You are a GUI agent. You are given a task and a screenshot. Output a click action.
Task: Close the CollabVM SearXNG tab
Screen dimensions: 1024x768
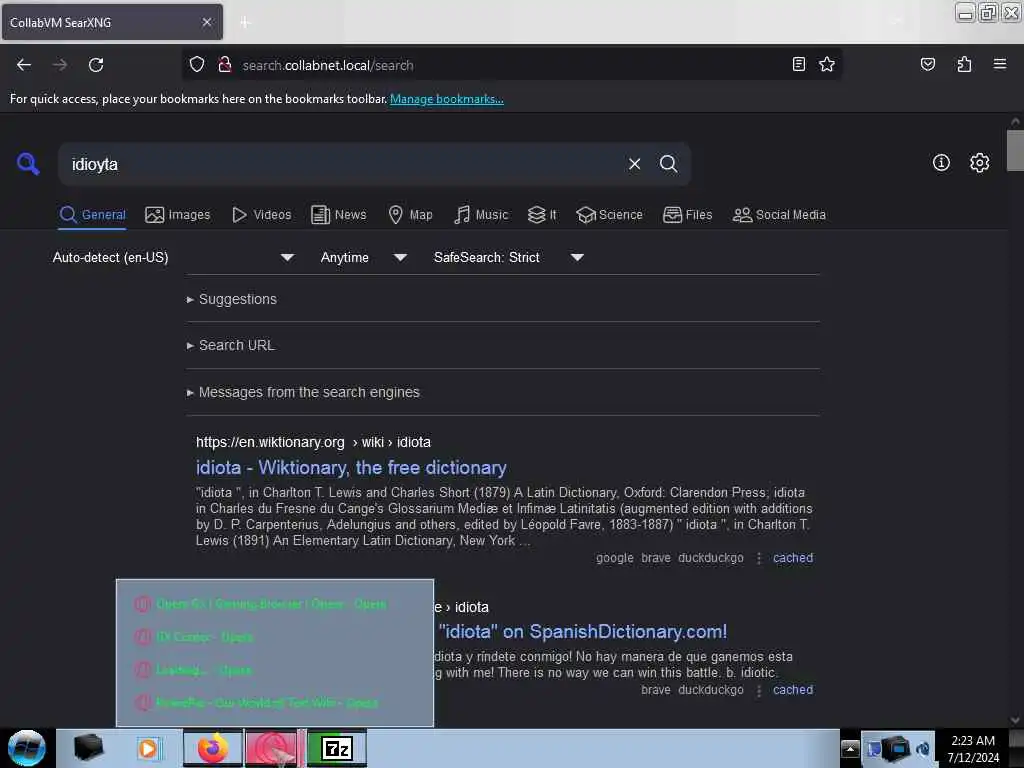point(206,22)
